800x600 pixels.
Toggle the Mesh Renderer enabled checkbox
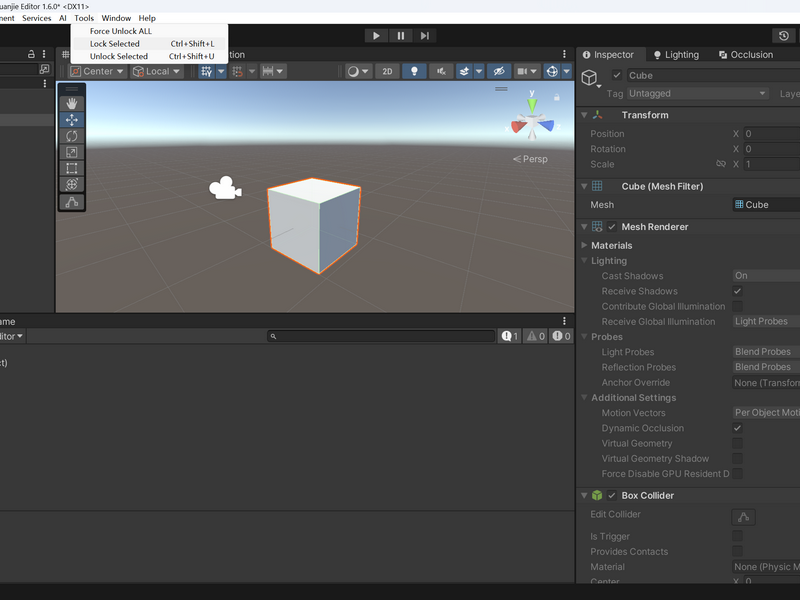click(x=612, y=227)
